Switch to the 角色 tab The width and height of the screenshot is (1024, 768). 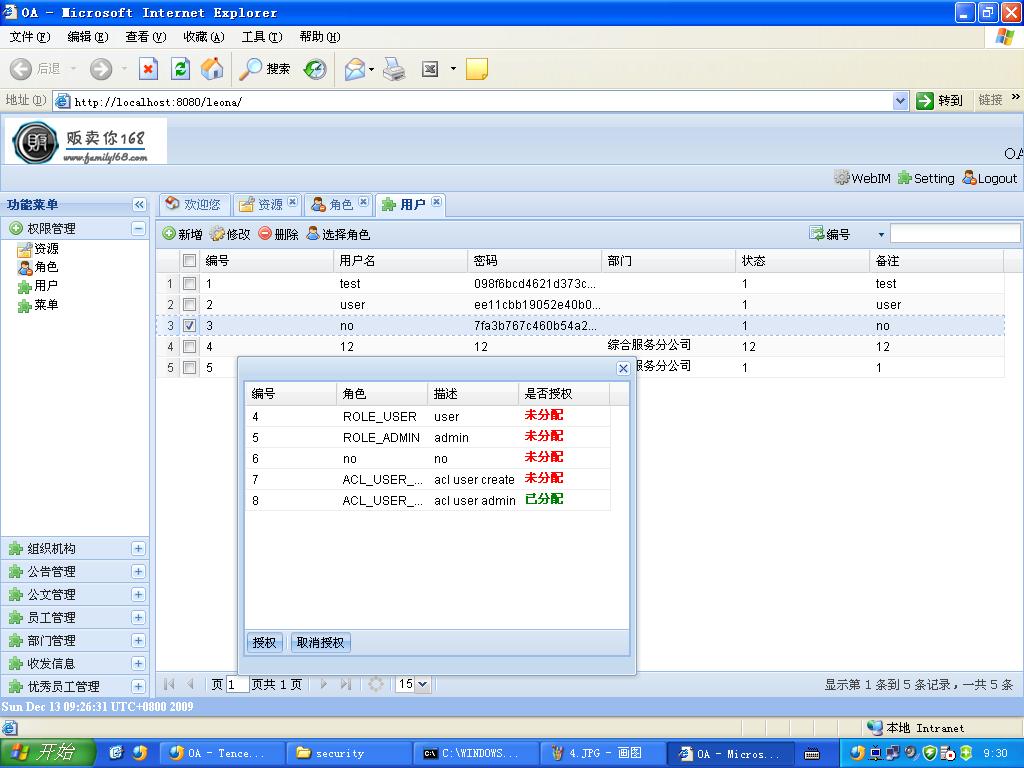click(340, 204)
